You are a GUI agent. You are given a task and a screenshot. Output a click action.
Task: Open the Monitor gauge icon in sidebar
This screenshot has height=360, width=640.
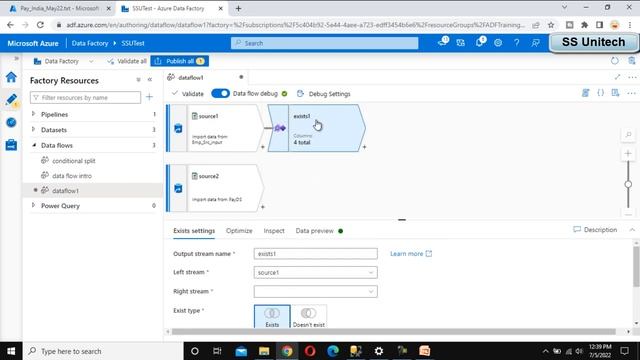[11, 122]
